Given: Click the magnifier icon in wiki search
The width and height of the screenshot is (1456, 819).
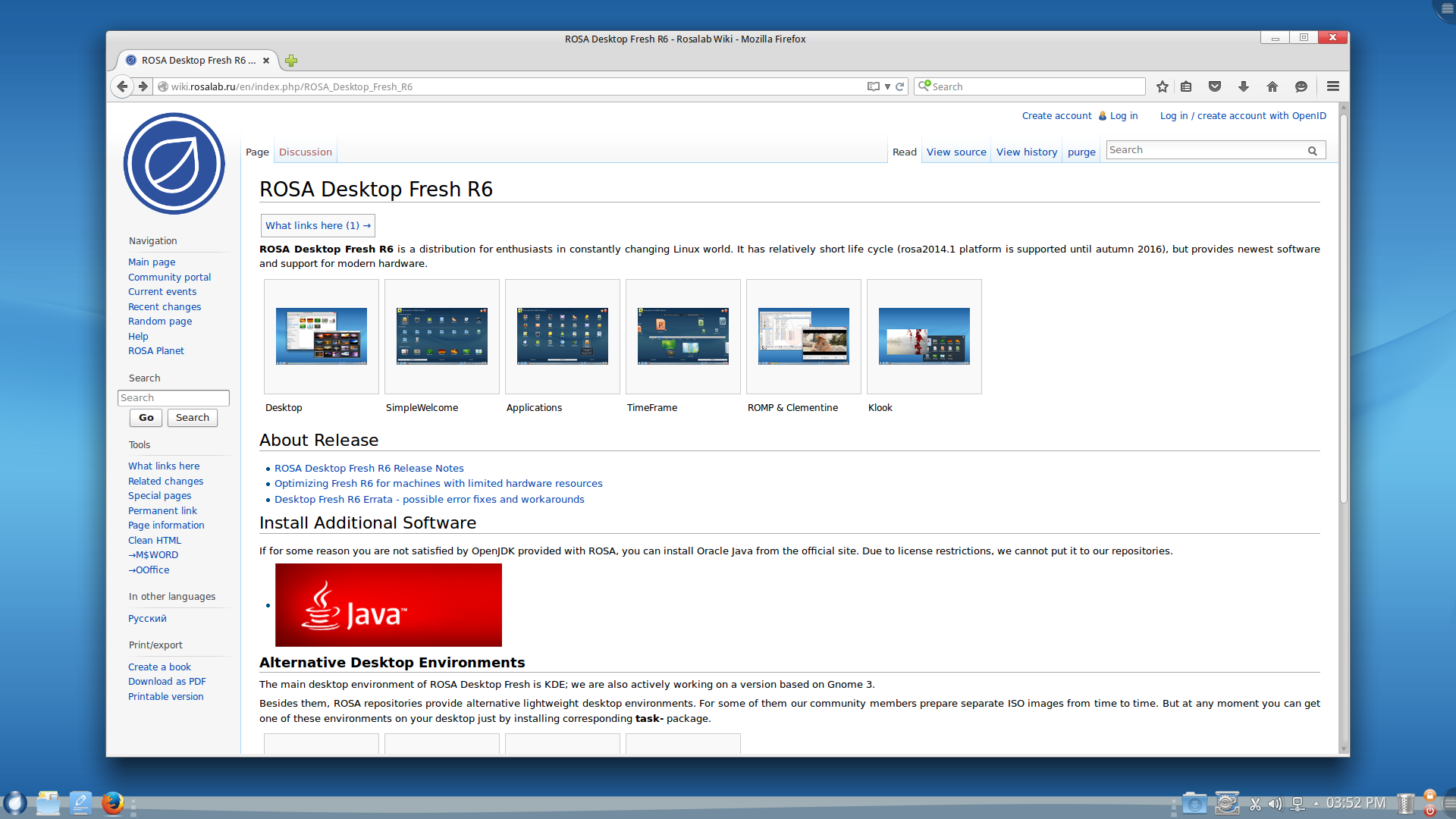Looking at the screenshot, I should [1313, 151].
